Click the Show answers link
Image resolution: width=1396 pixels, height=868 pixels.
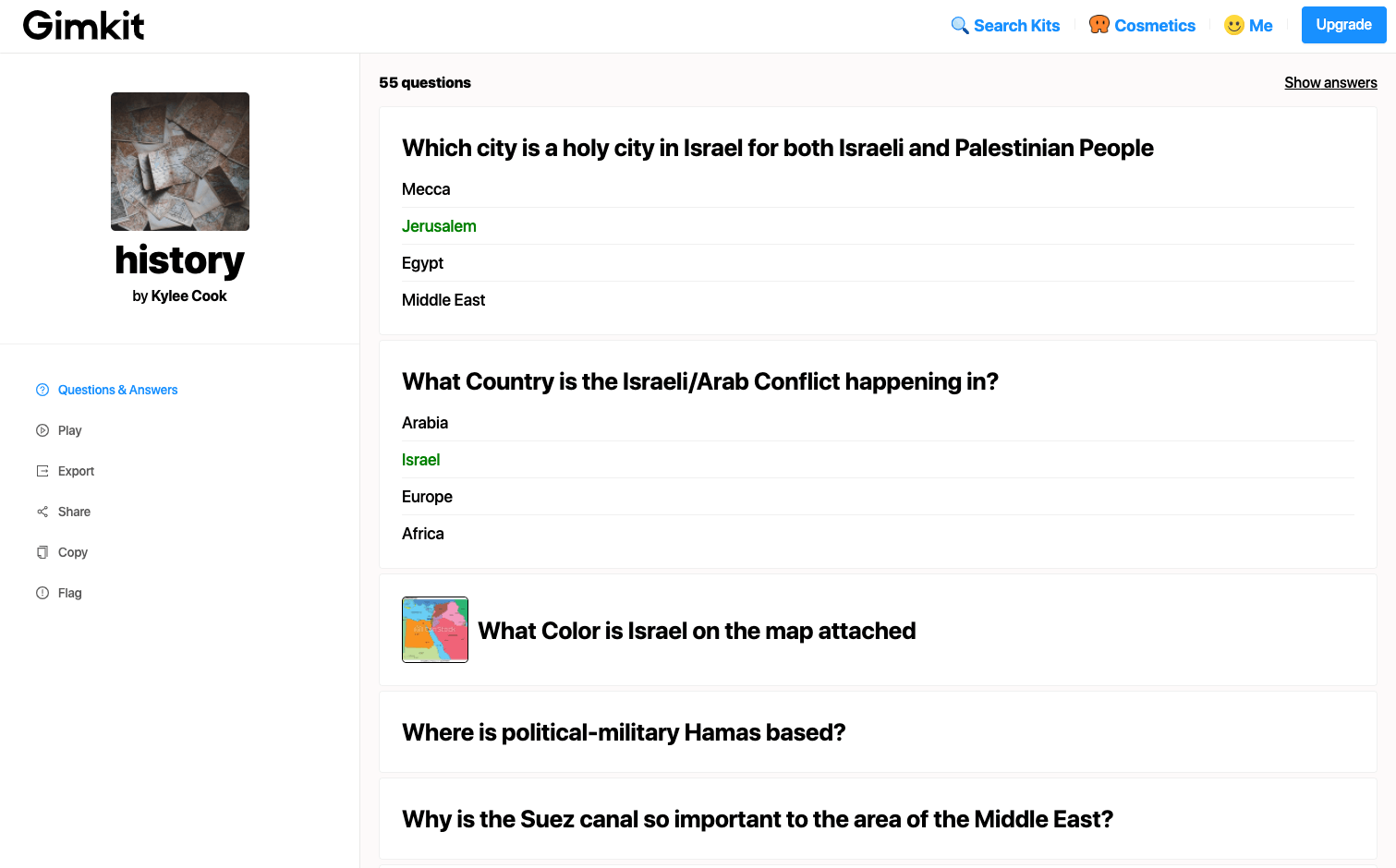pyautogui.click(x=1330, y=83)
